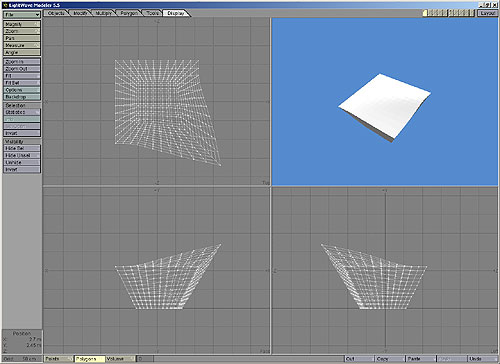Click the Undo button

(483, 359)
